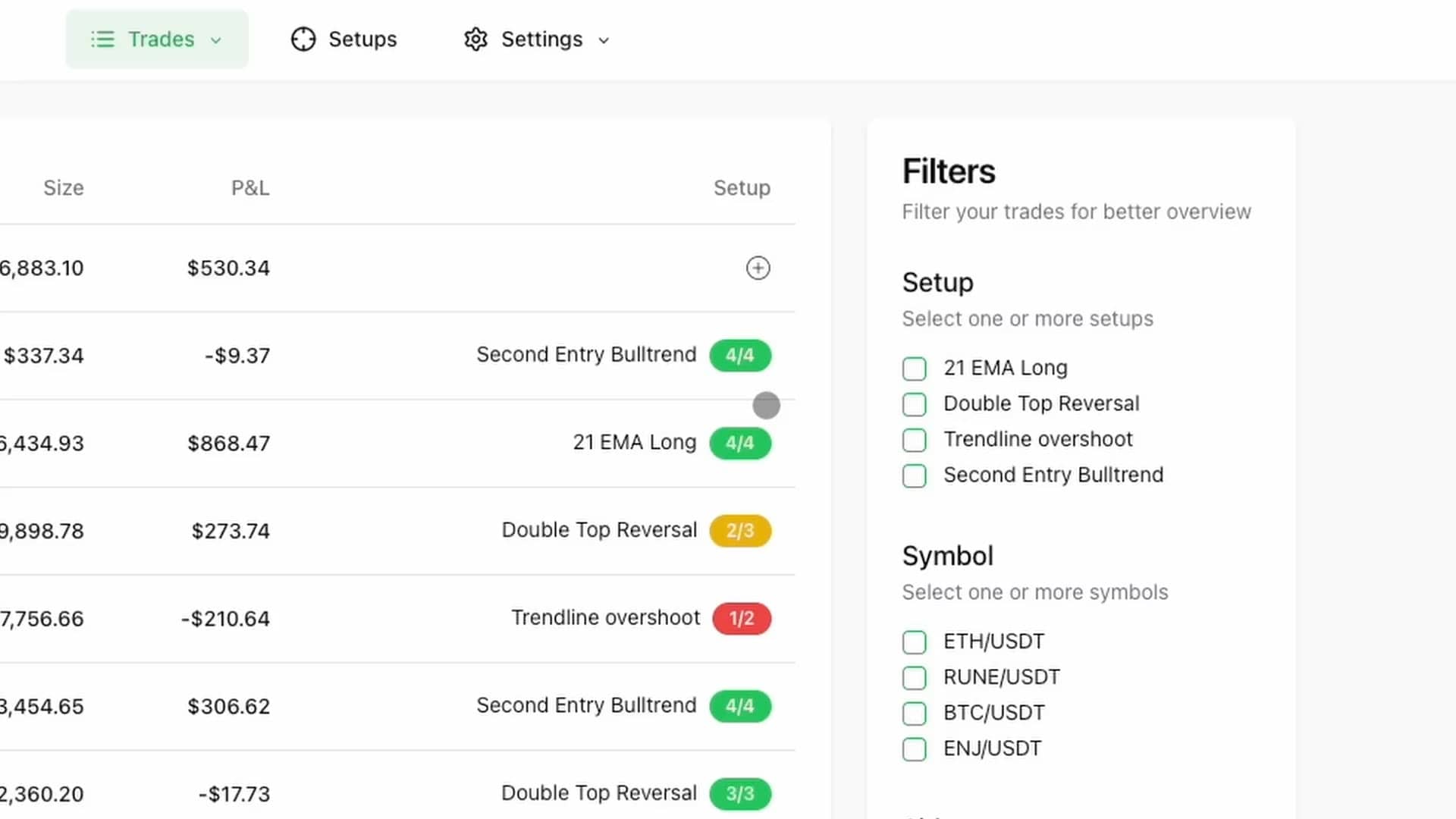Click Second Entry Bulltrend on the -$9.37 row
The image size is (1456, 819).
pyautogui.click(x=586, y=354)
